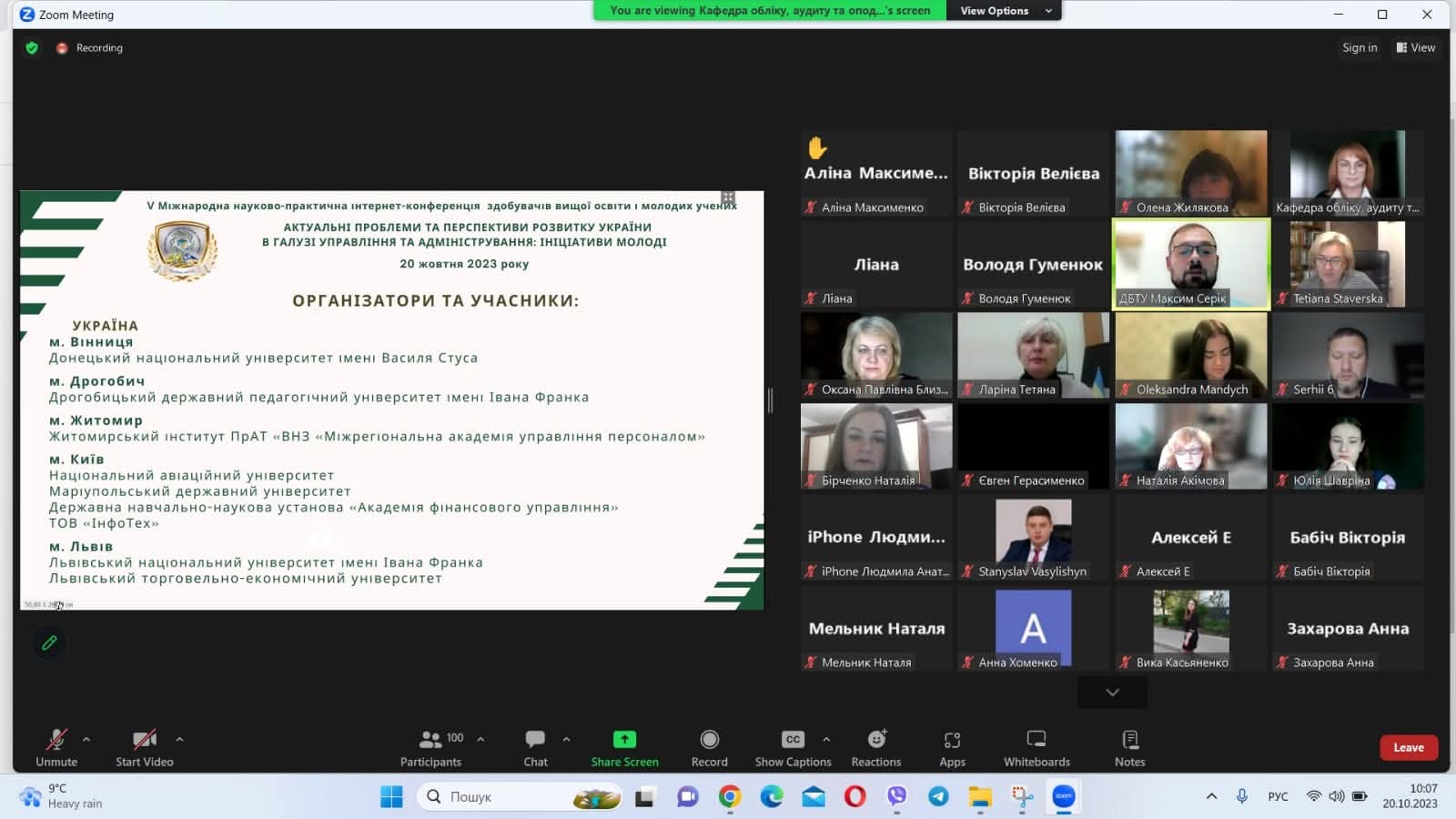Select ДБТУ Максим Серік video thumbnail

(1191, 264)
